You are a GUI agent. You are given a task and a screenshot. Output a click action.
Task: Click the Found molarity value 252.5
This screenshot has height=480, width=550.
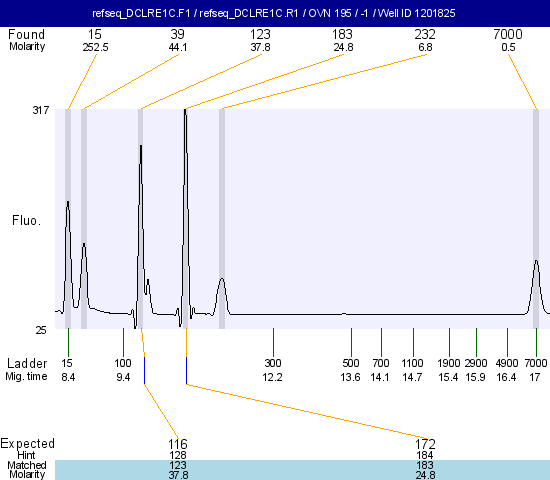(x=95, y=47)
